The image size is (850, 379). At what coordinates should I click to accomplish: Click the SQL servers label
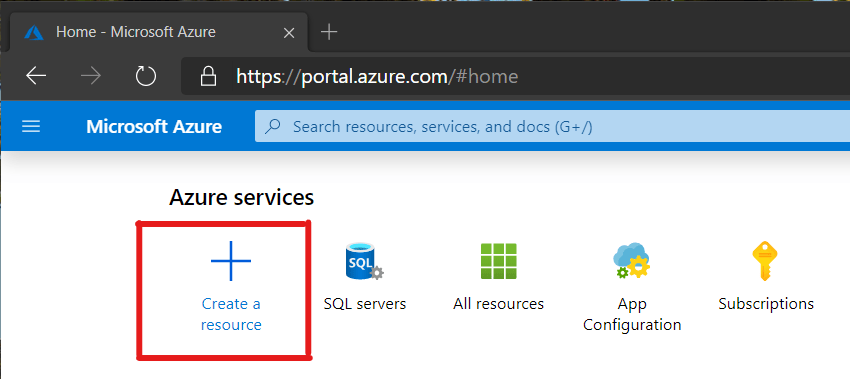(x=365, y=304)
